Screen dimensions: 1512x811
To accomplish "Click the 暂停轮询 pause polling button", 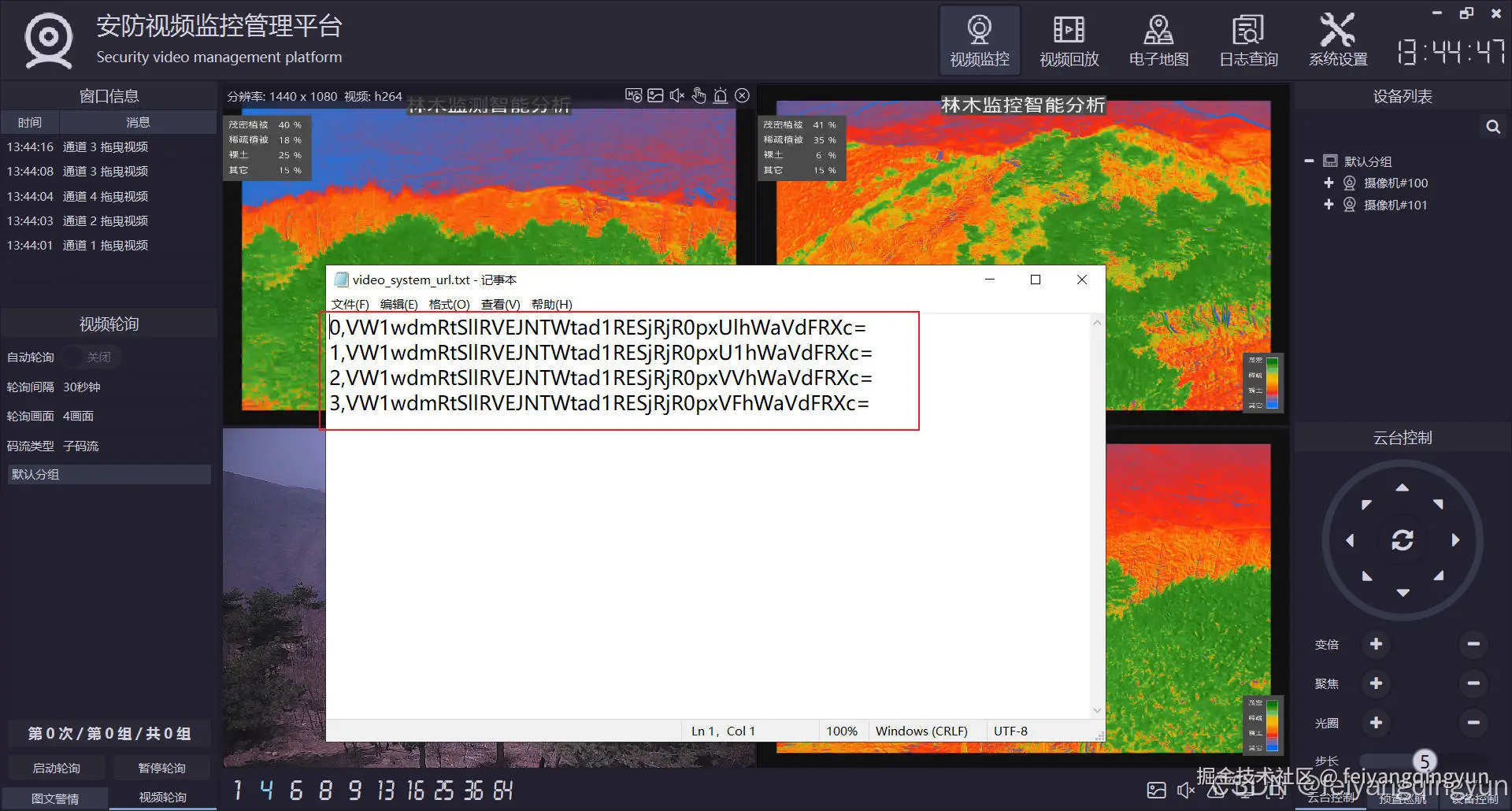I will (162, 768).
